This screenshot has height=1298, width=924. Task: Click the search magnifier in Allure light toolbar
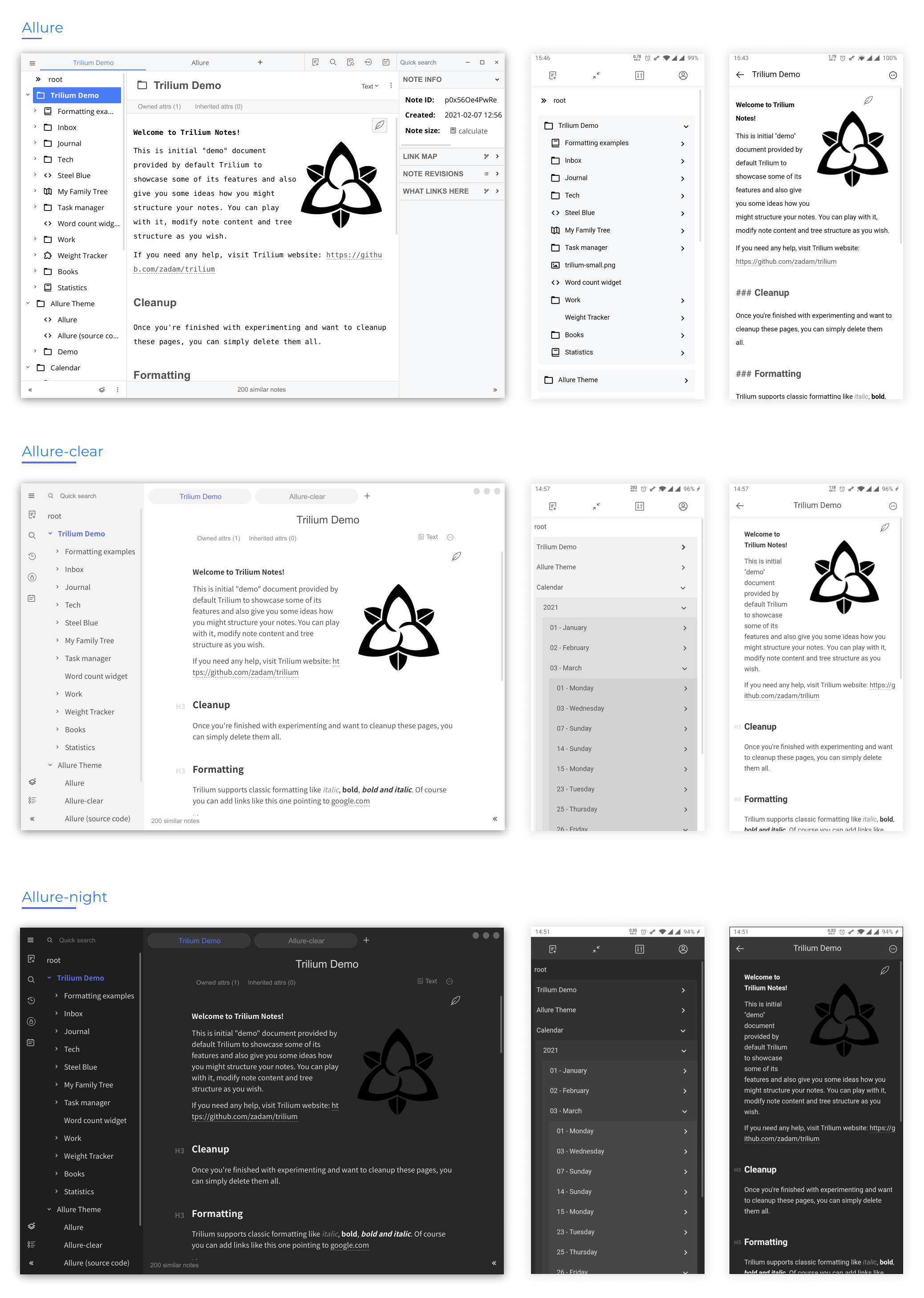pyautogui.click(x=333, y=63)
